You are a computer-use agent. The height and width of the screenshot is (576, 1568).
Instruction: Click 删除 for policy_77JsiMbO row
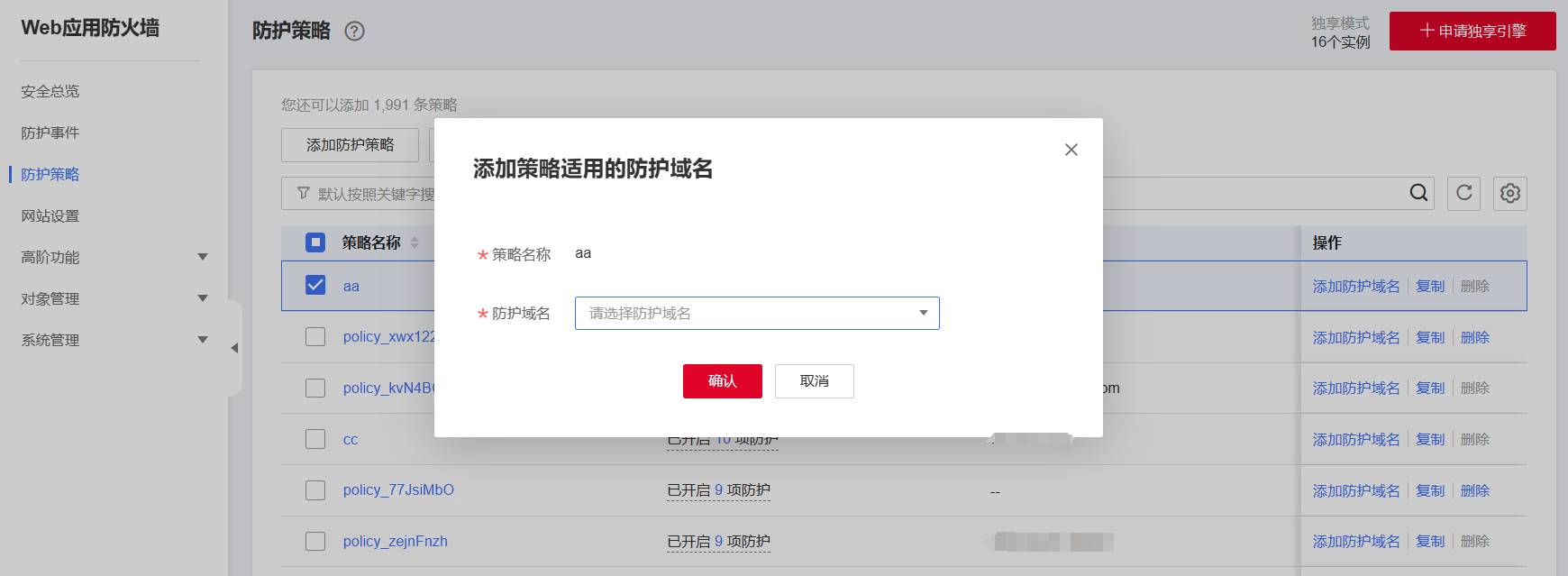click(1475, 490)
